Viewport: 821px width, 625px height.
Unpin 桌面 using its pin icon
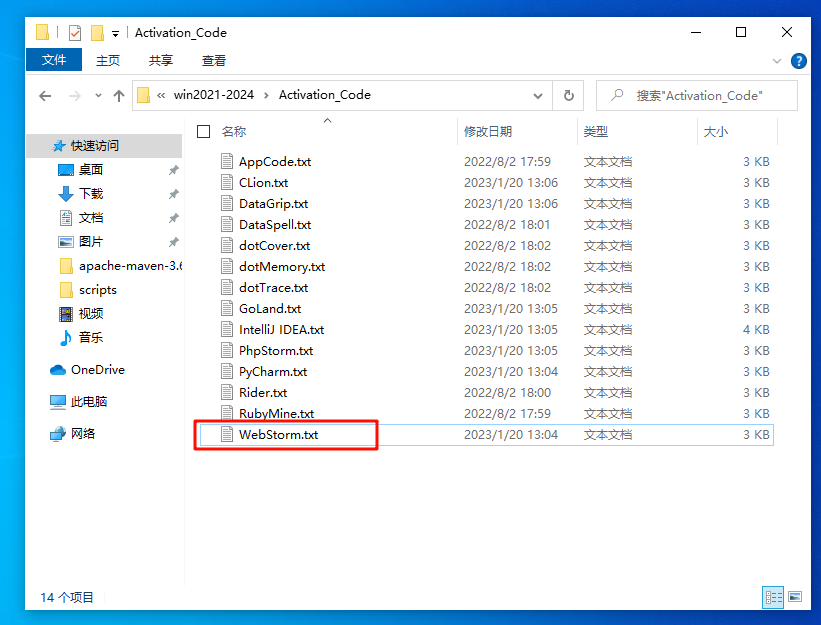coord(173,170)
